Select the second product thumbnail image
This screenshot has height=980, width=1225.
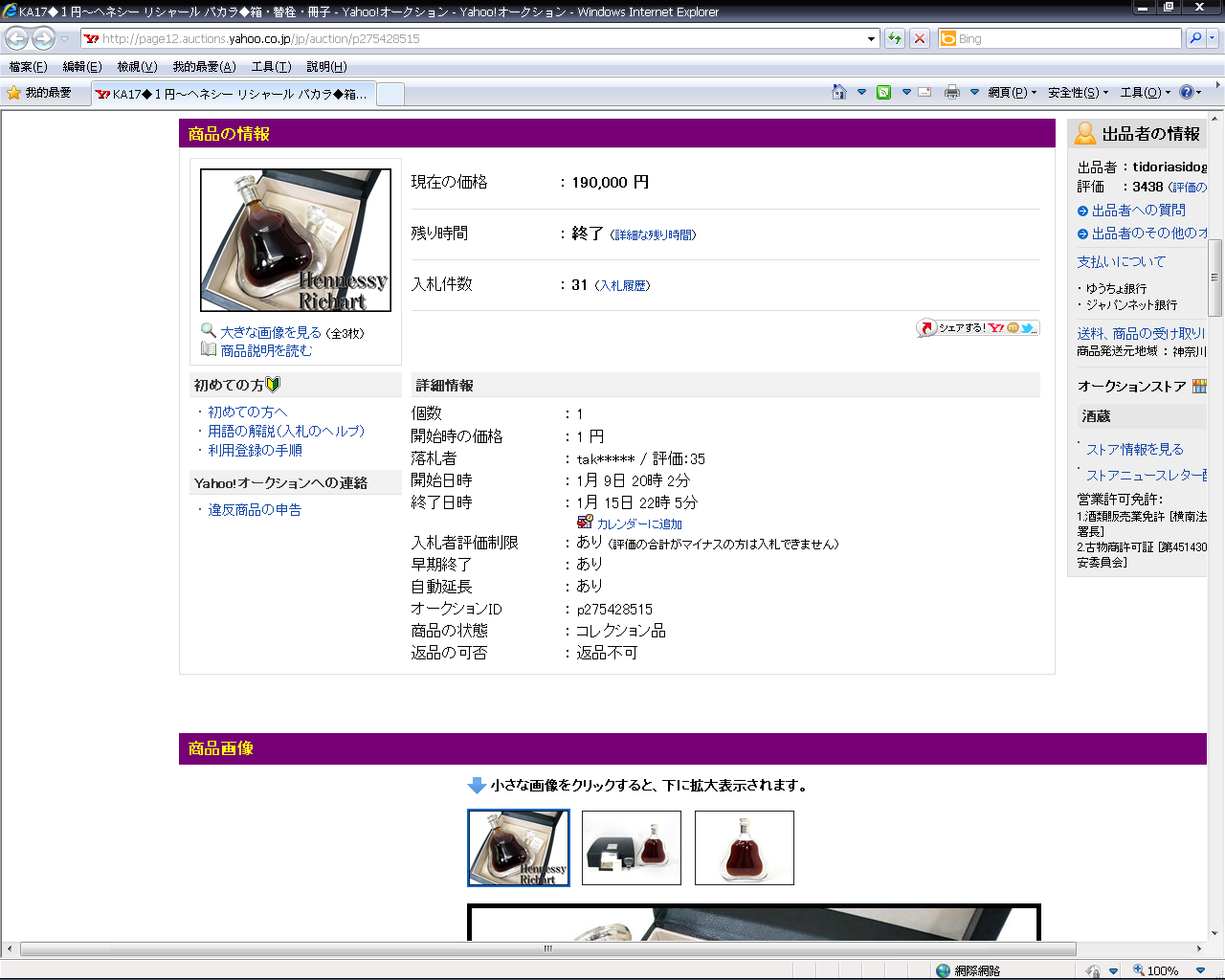click(x=632, y=848)
